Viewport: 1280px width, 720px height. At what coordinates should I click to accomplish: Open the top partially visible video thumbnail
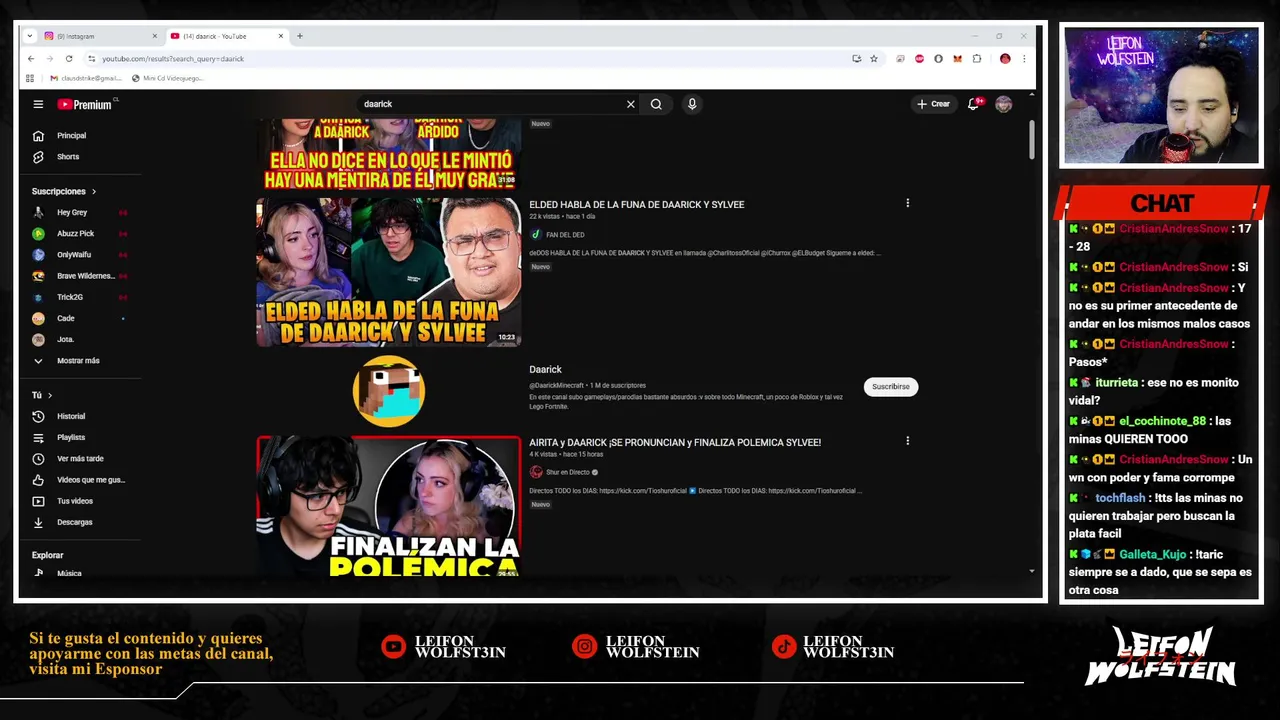(x=388, y=154)
